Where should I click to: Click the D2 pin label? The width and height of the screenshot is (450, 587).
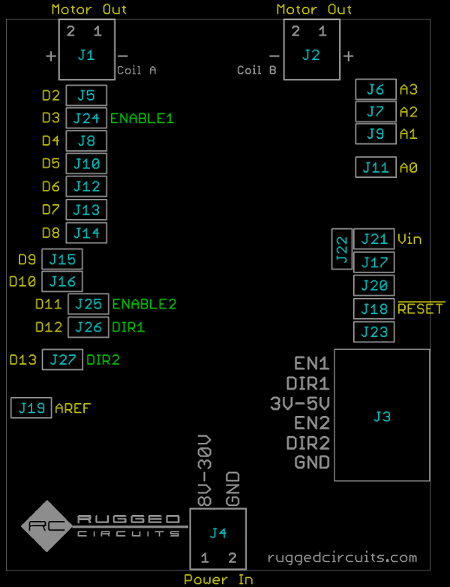(x=51, y=95)
